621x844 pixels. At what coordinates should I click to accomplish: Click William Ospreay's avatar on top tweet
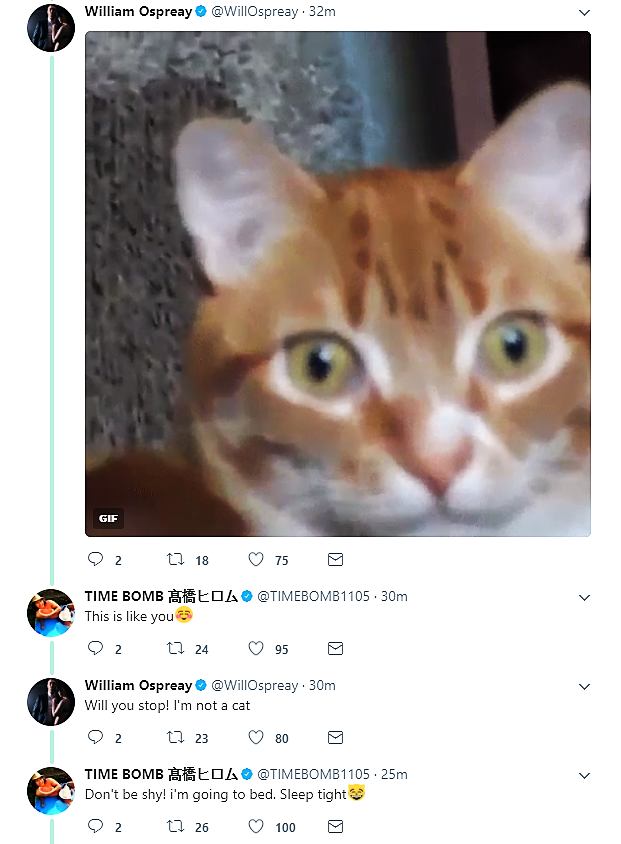(51, 27)
